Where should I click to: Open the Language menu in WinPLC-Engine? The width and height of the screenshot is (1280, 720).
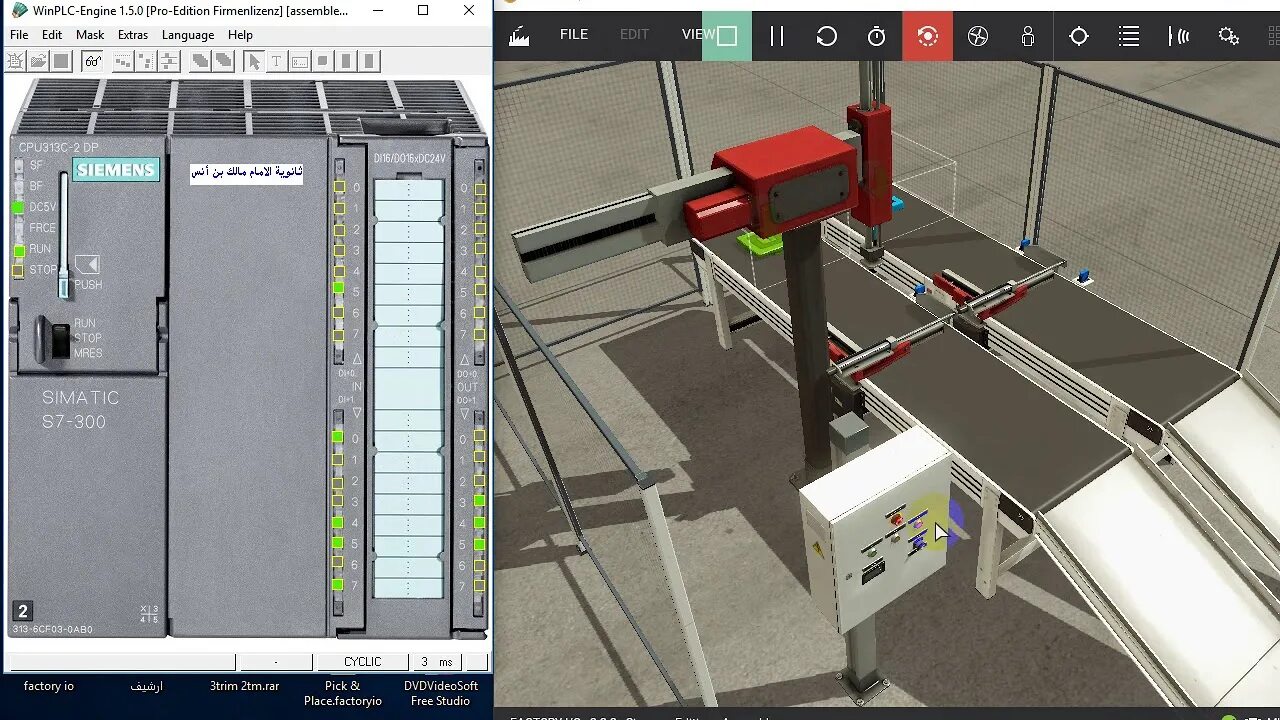[188, 34]
